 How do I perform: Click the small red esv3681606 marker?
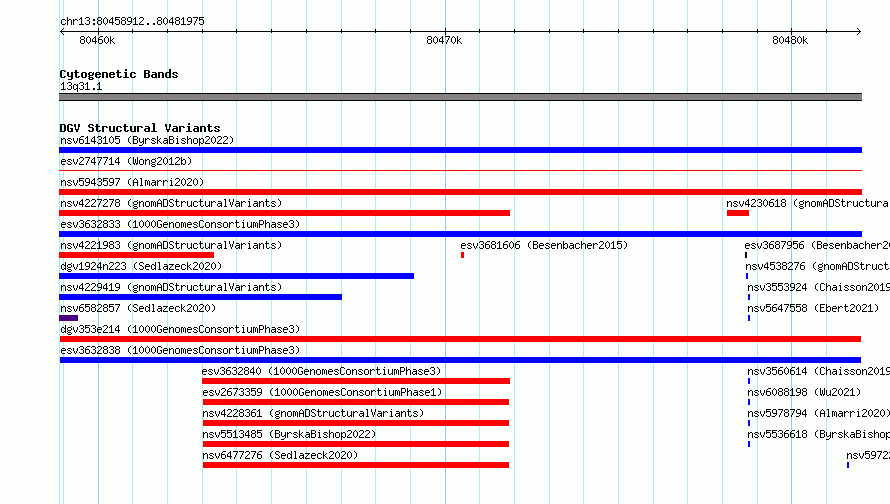tap(463, 255)
